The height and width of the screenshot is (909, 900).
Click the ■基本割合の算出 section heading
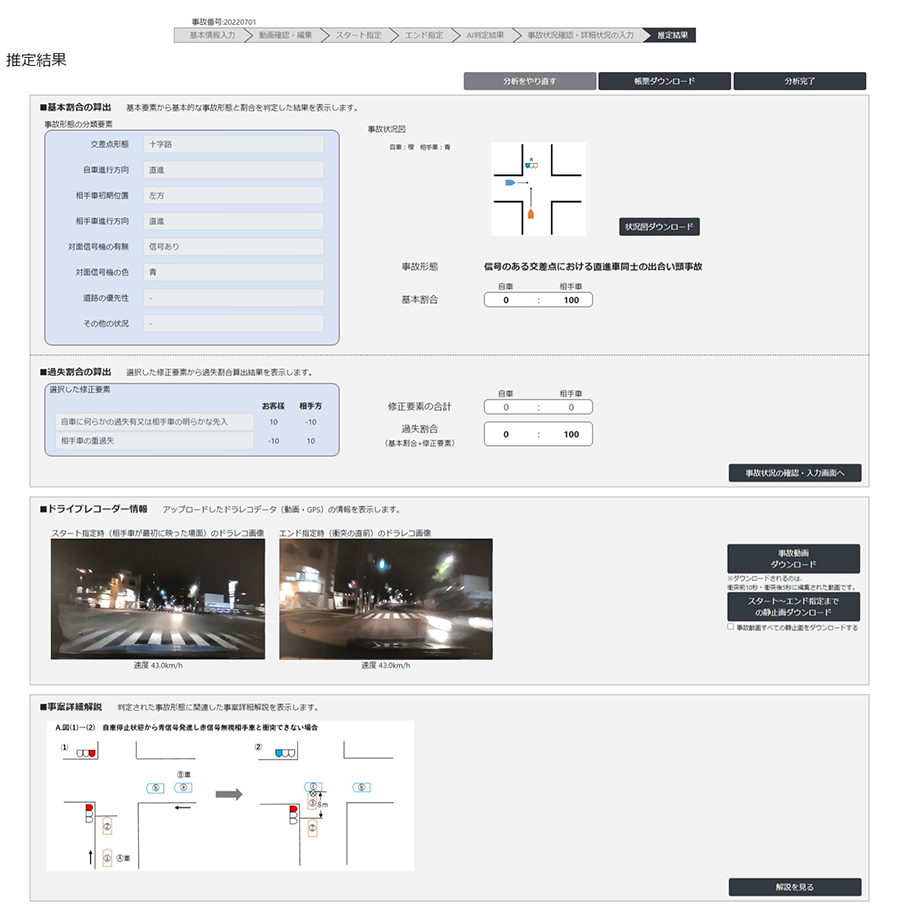point(75,107)
